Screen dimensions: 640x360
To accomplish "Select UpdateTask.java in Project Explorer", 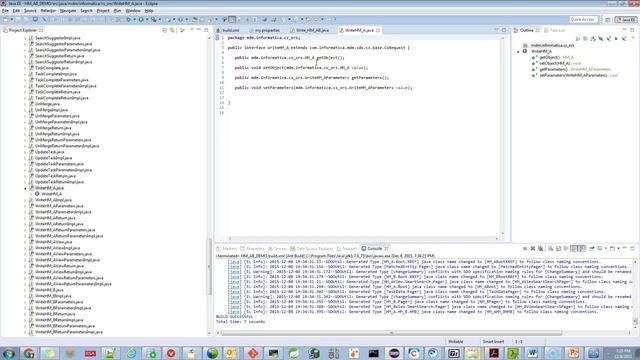I will [x=49, y=152].
